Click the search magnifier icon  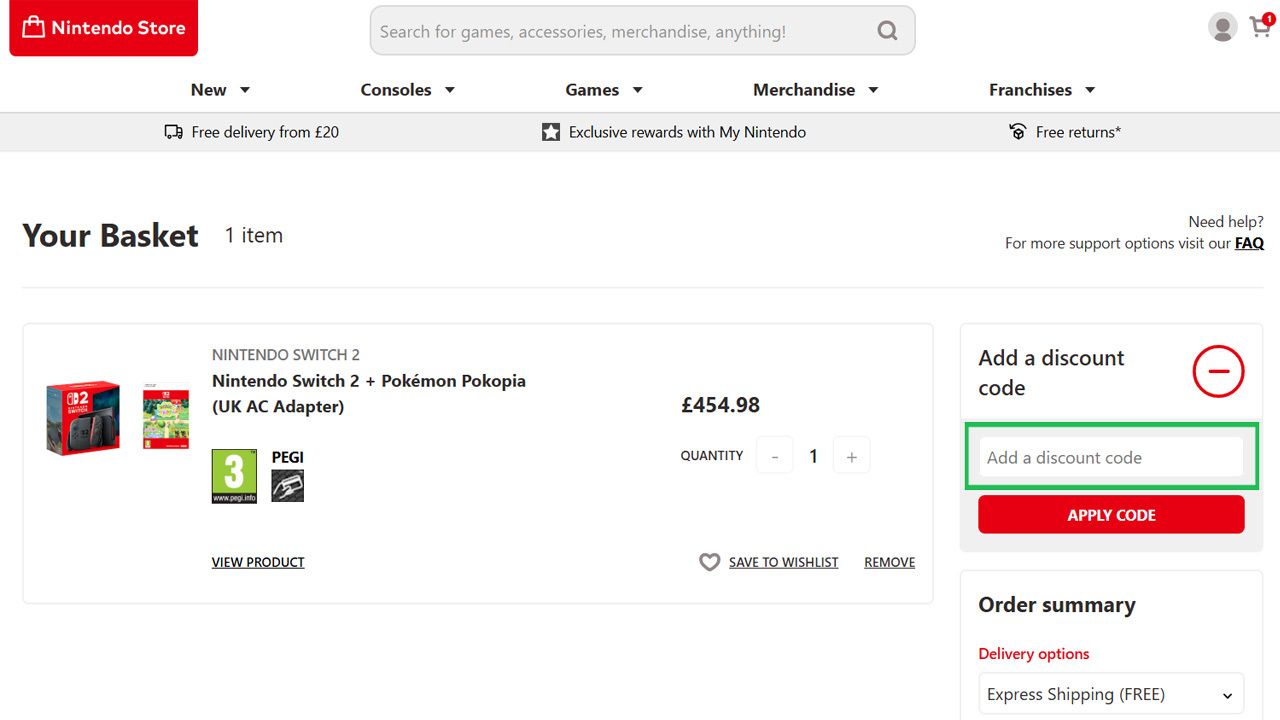(887, 31)
